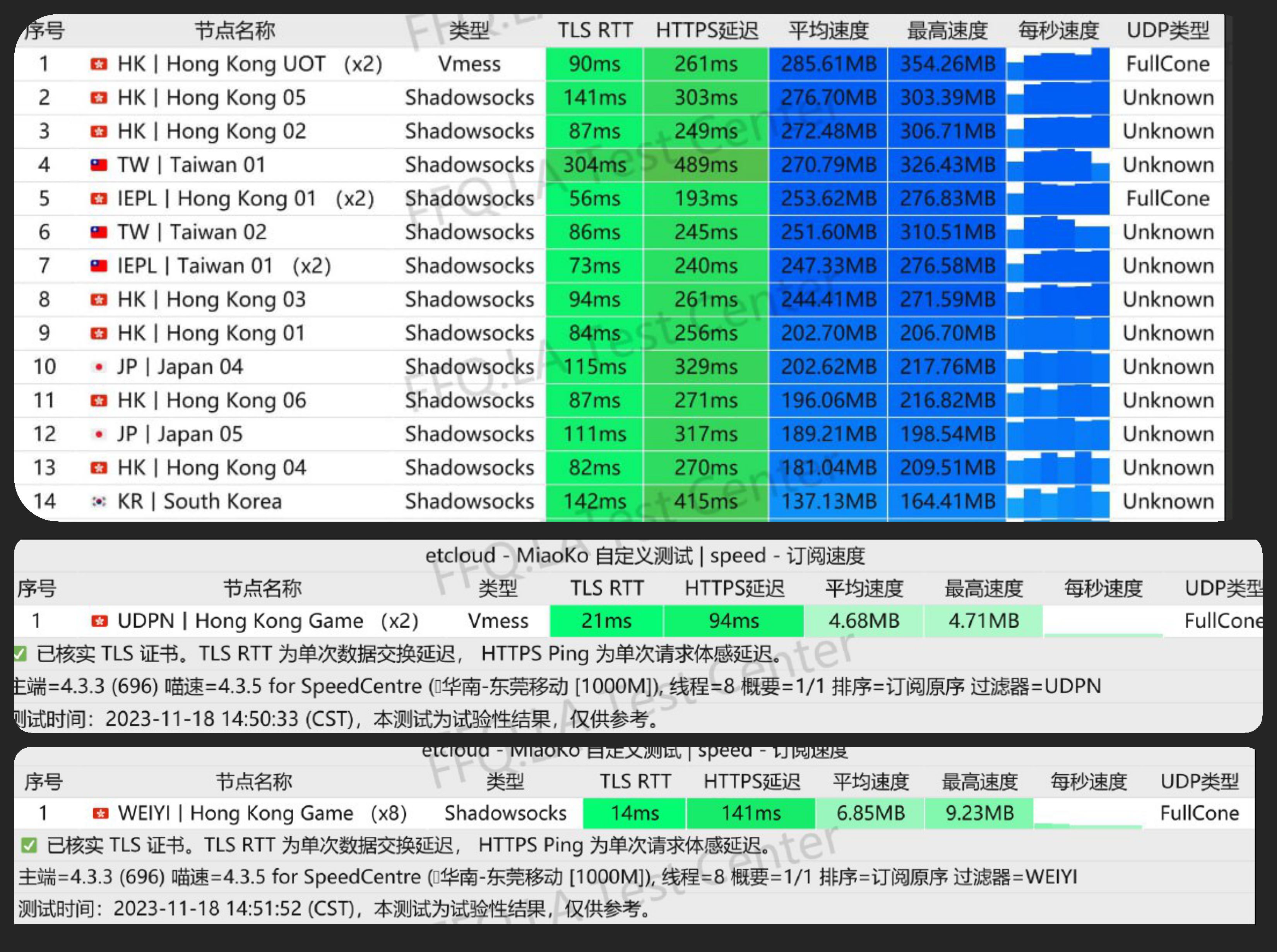Click the Taiwan flag beside IEPL Taiwan 01
The image size is (1277, 952).
click(x=99, y=266)
